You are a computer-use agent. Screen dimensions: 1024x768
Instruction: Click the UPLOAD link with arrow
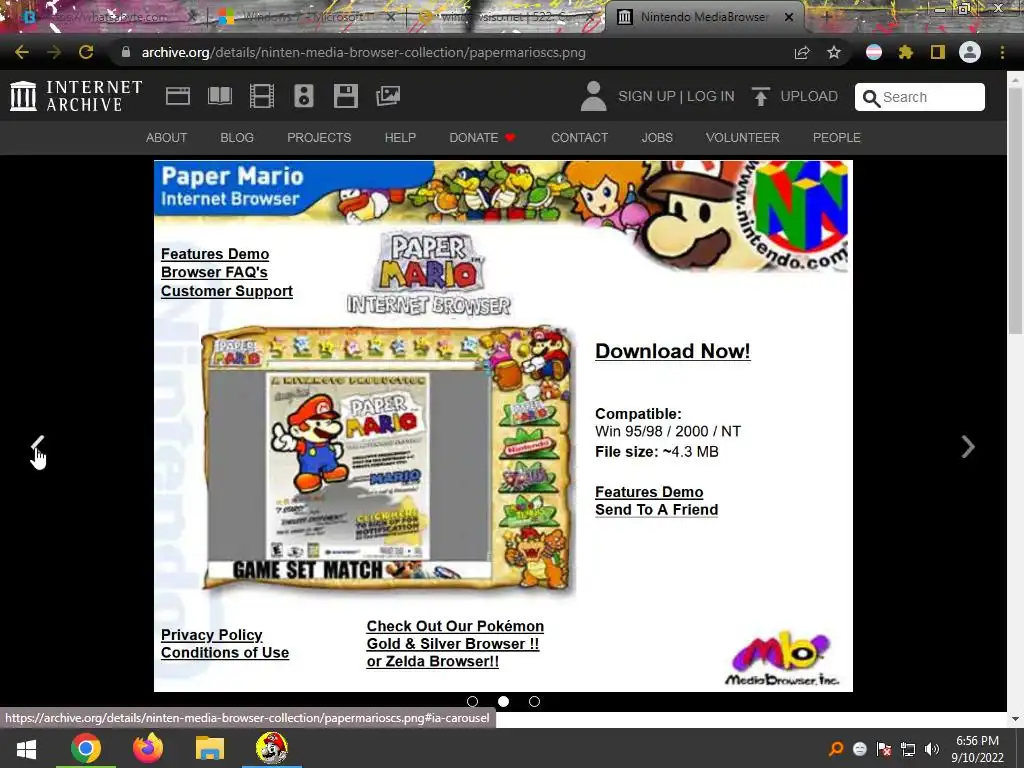795,96
